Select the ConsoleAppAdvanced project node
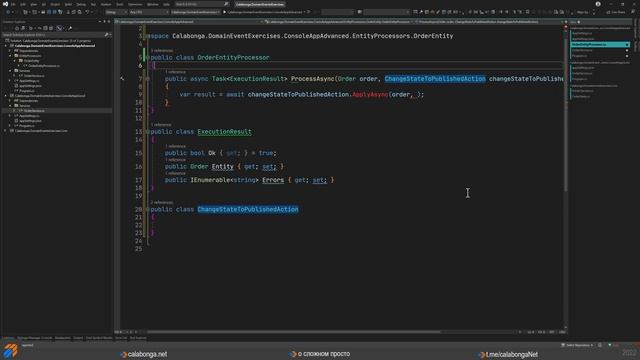Viewport: 640px width, 360px height. pos(55,46)
